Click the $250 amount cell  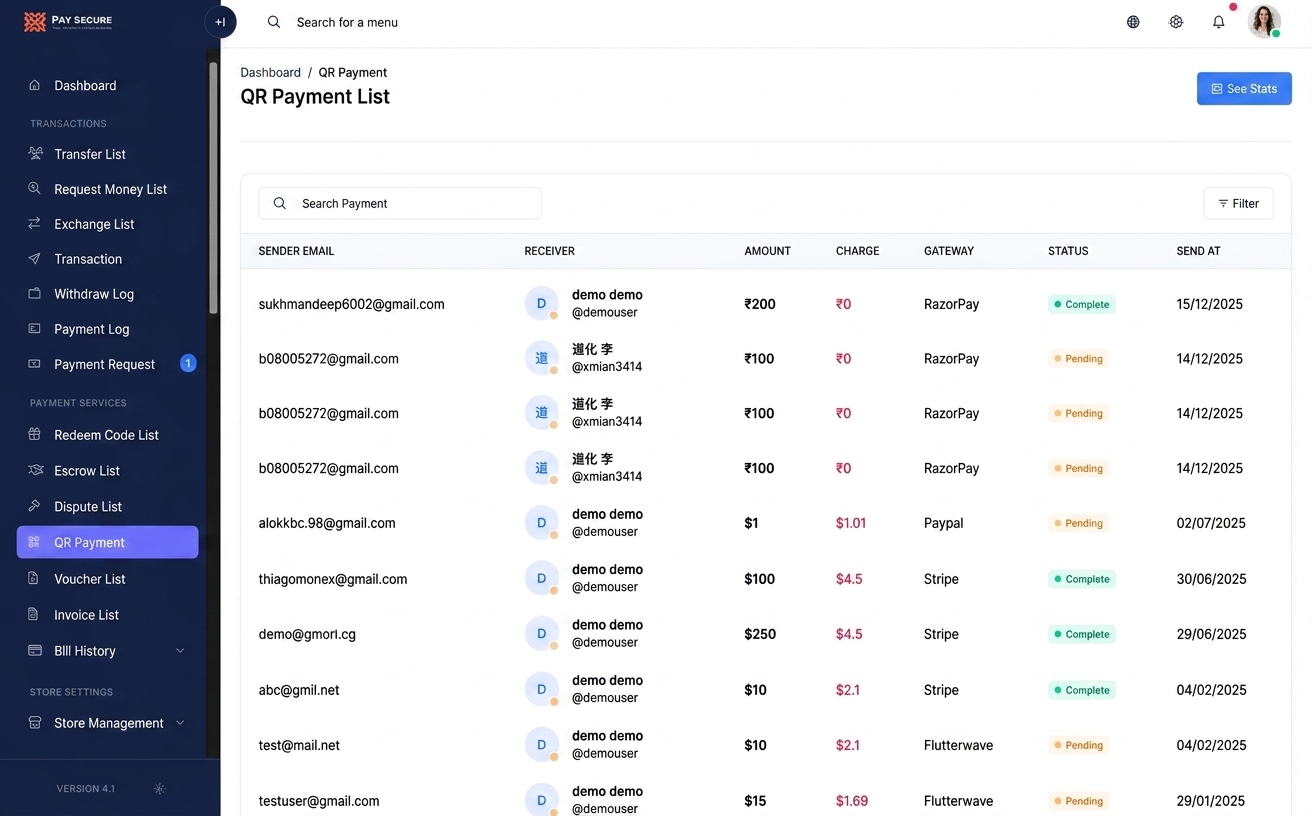(x=760, y=634)
